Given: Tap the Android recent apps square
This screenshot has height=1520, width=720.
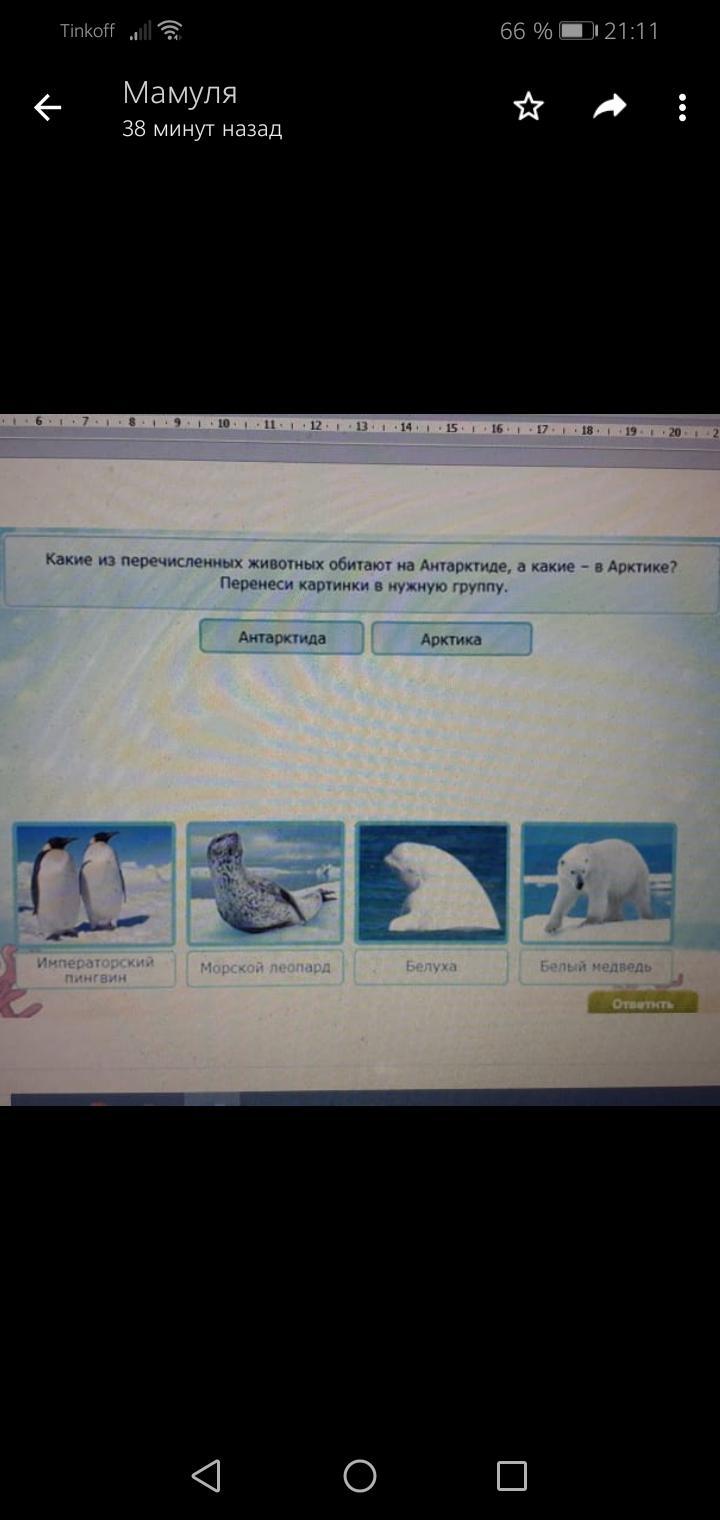Looking at the screenshot, I should (512, 1476).
